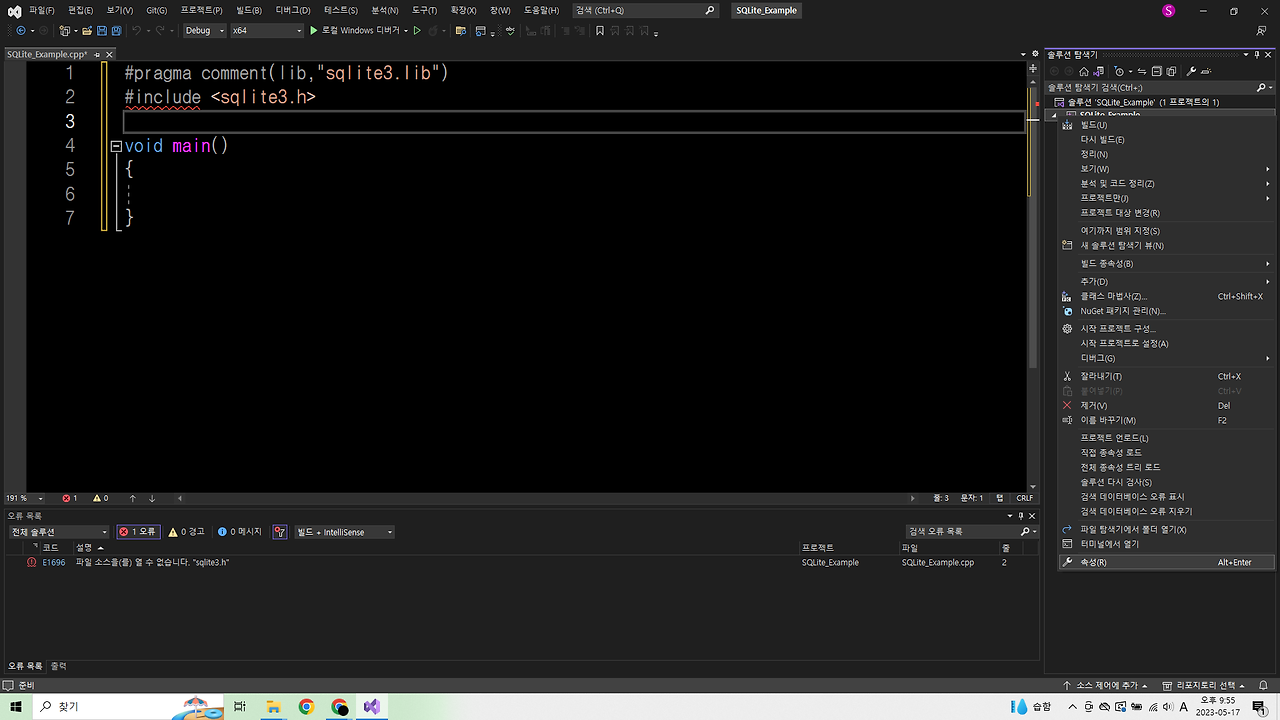1280x720 pixels.
Task: Click the Navigate Backward arrow icon
Action: pyautogui.click(x=21, y=31)
